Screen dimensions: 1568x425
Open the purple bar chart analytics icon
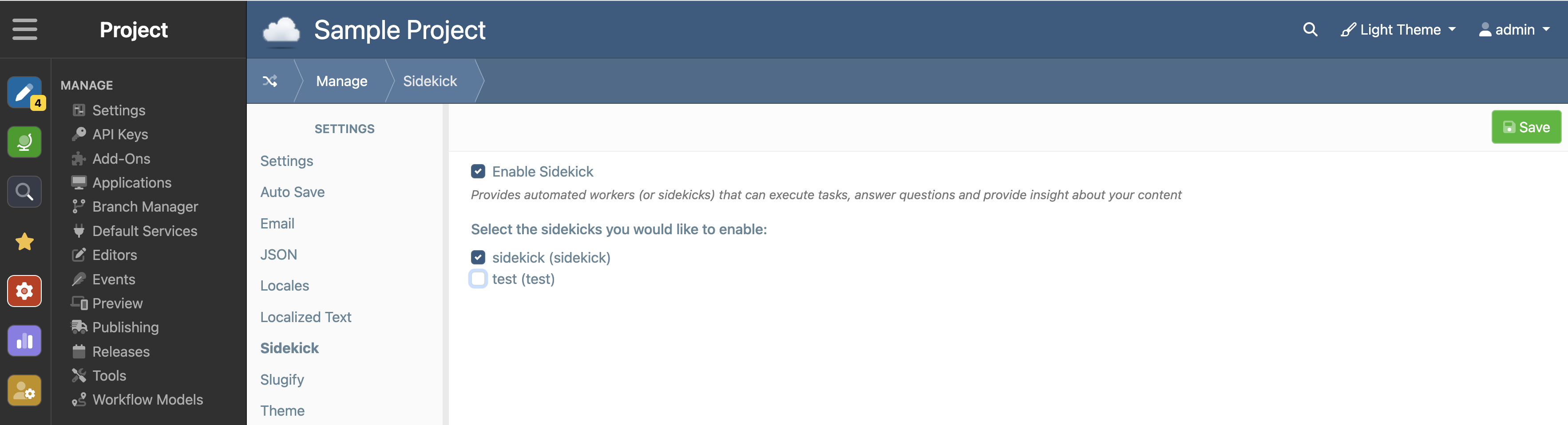(24, 340)
